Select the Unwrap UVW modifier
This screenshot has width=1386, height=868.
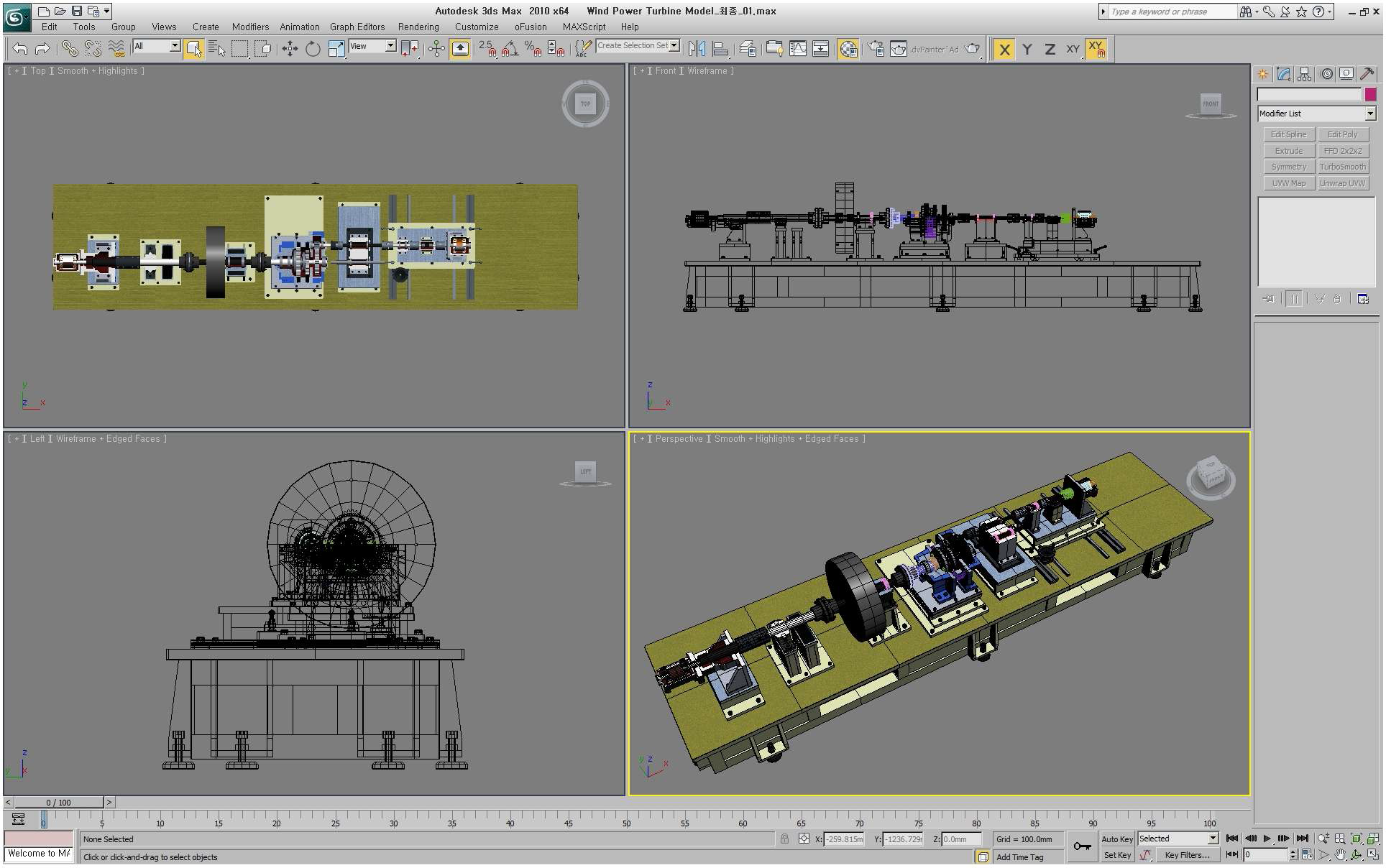(1343, 182)
